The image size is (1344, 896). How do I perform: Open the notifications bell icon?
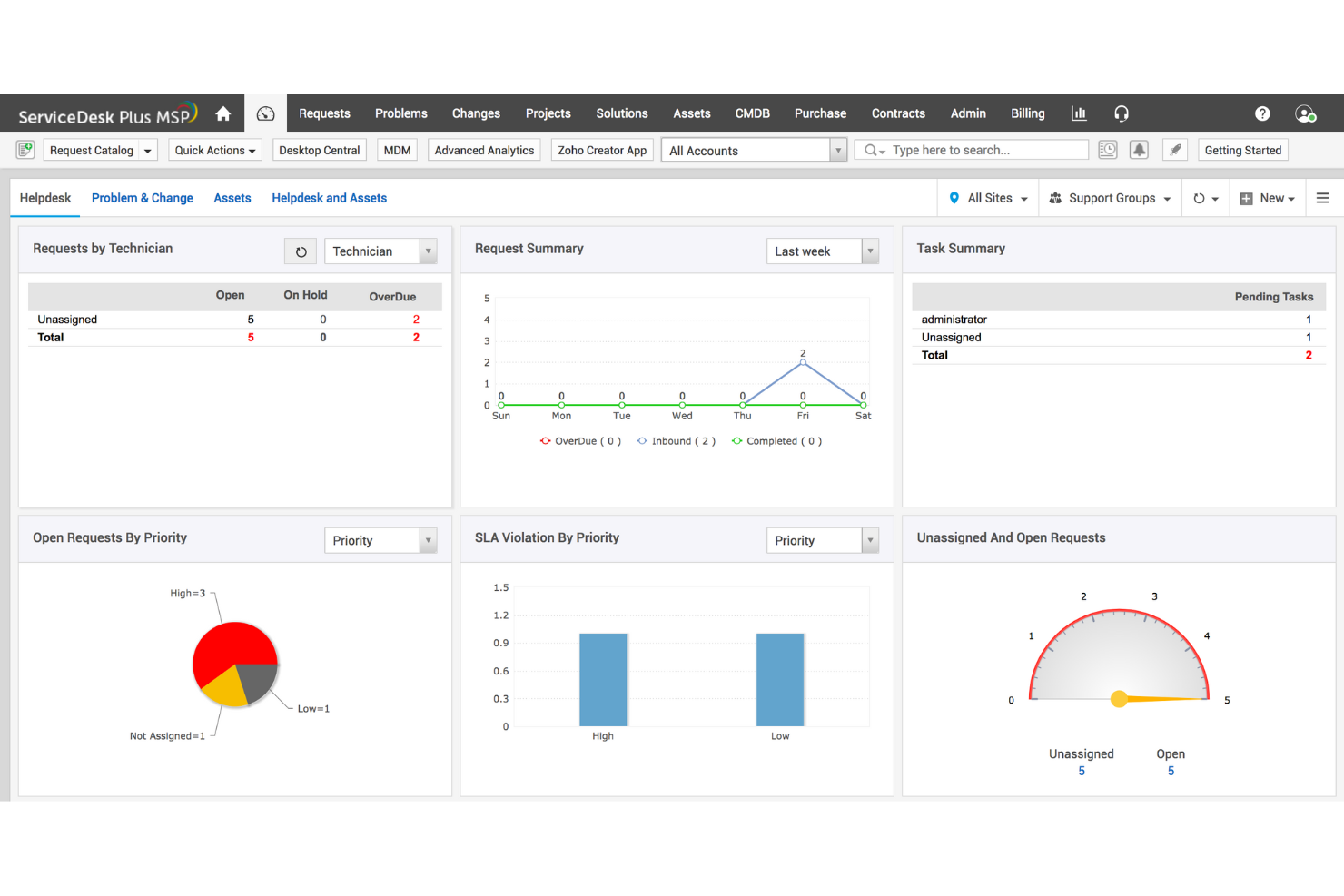coord(1140,149)
